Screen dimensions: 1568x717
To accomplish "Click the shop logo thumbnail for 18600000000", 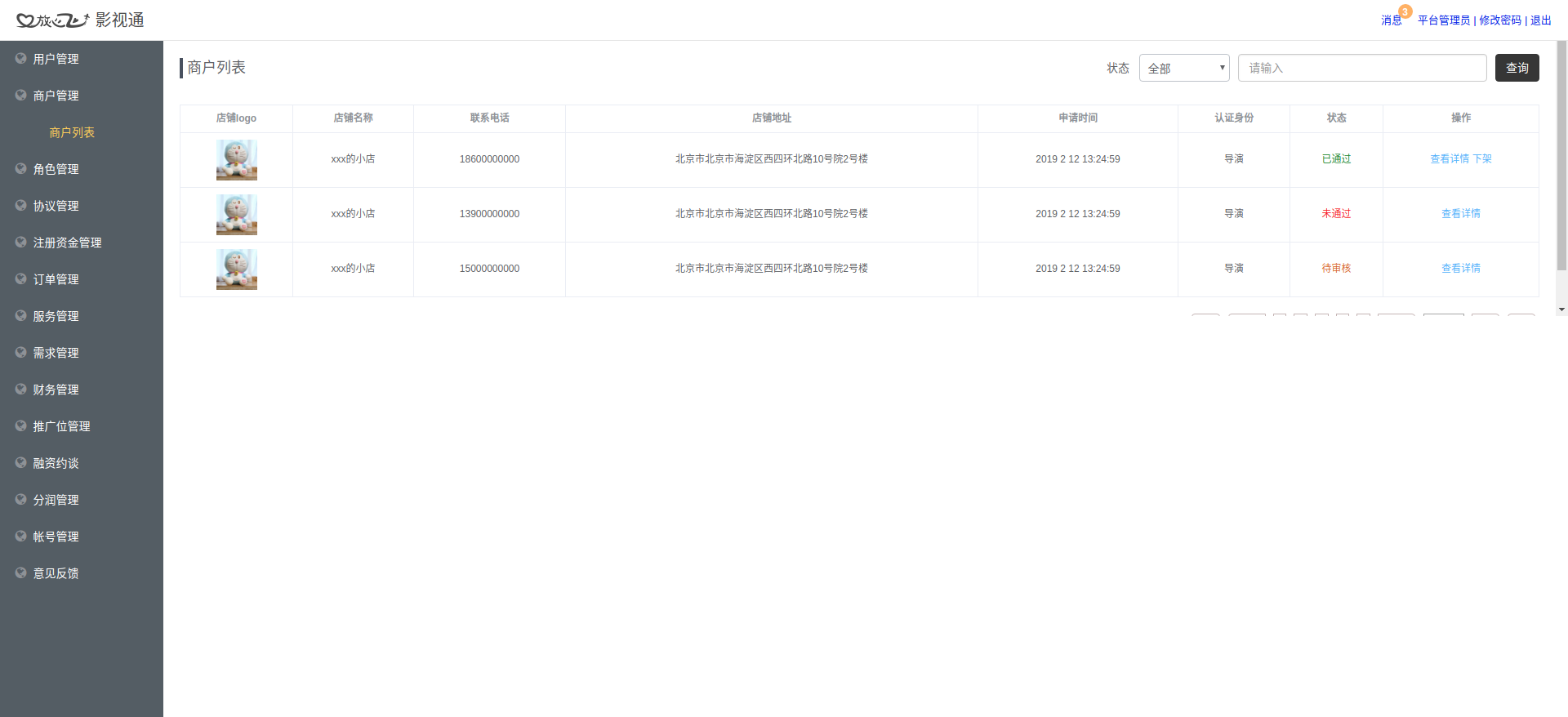I will click(237, 160).
